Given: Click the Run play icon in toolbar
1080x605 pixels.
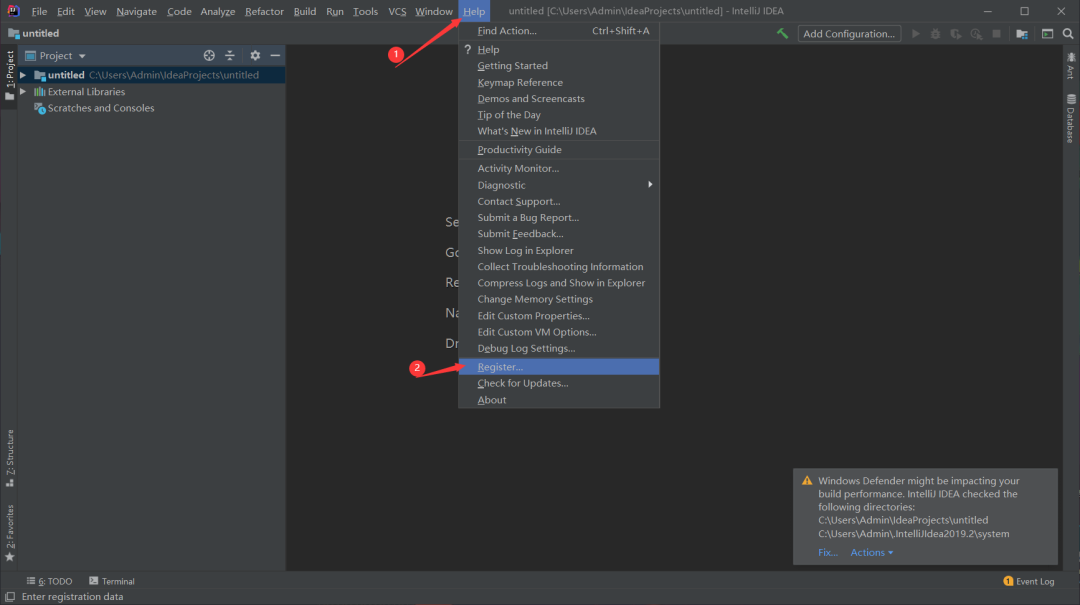Looking at the screenshot, I should coord(915,33).
